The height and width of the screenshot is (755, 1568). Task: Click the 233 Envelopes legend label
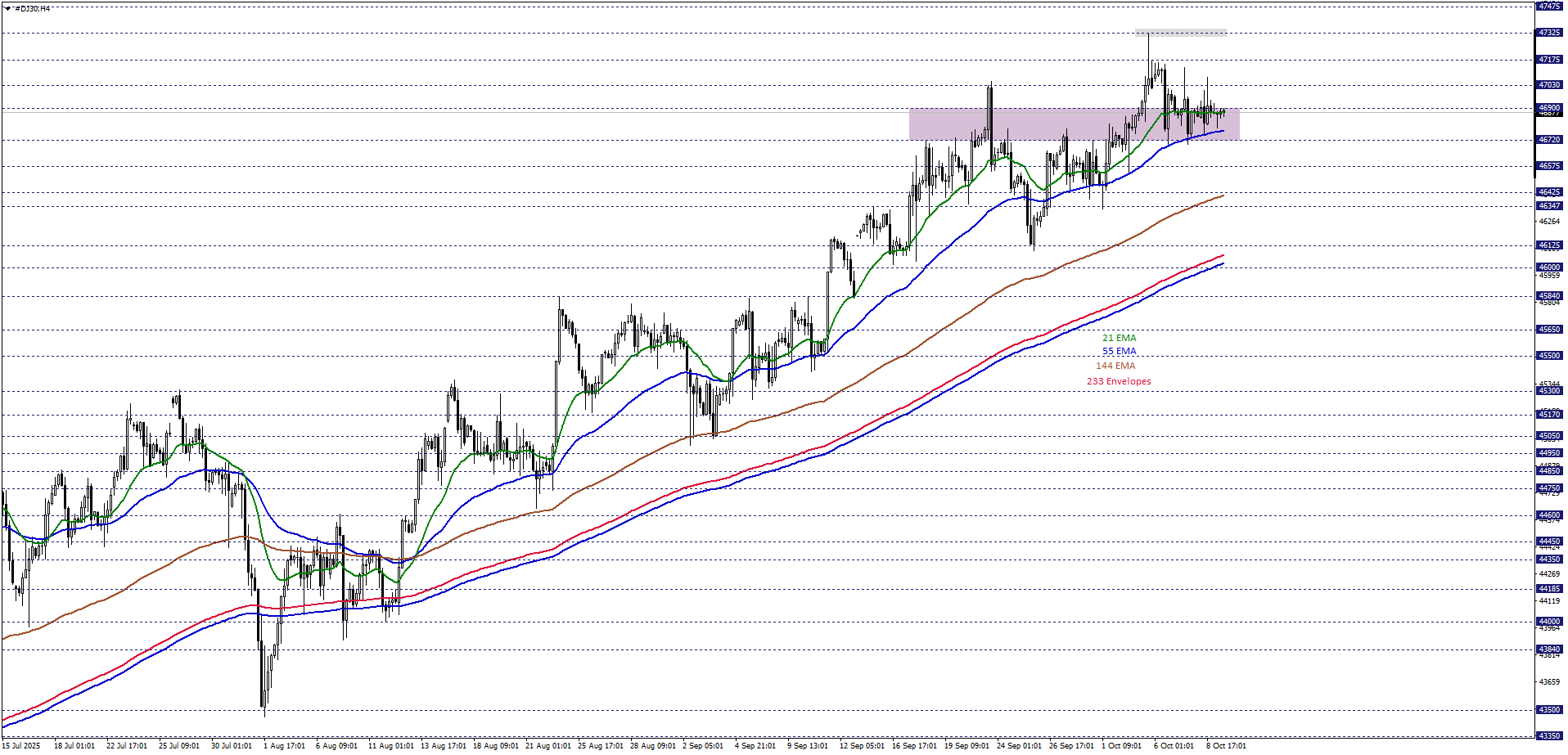1119,381
